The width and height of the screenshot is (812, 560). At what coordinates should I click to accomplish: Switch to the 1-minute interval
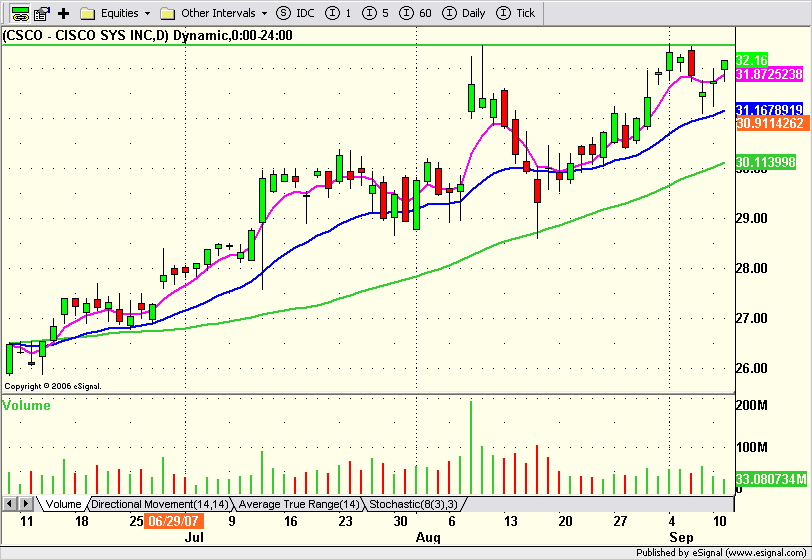pyautogui.click(x=338, y=13)
